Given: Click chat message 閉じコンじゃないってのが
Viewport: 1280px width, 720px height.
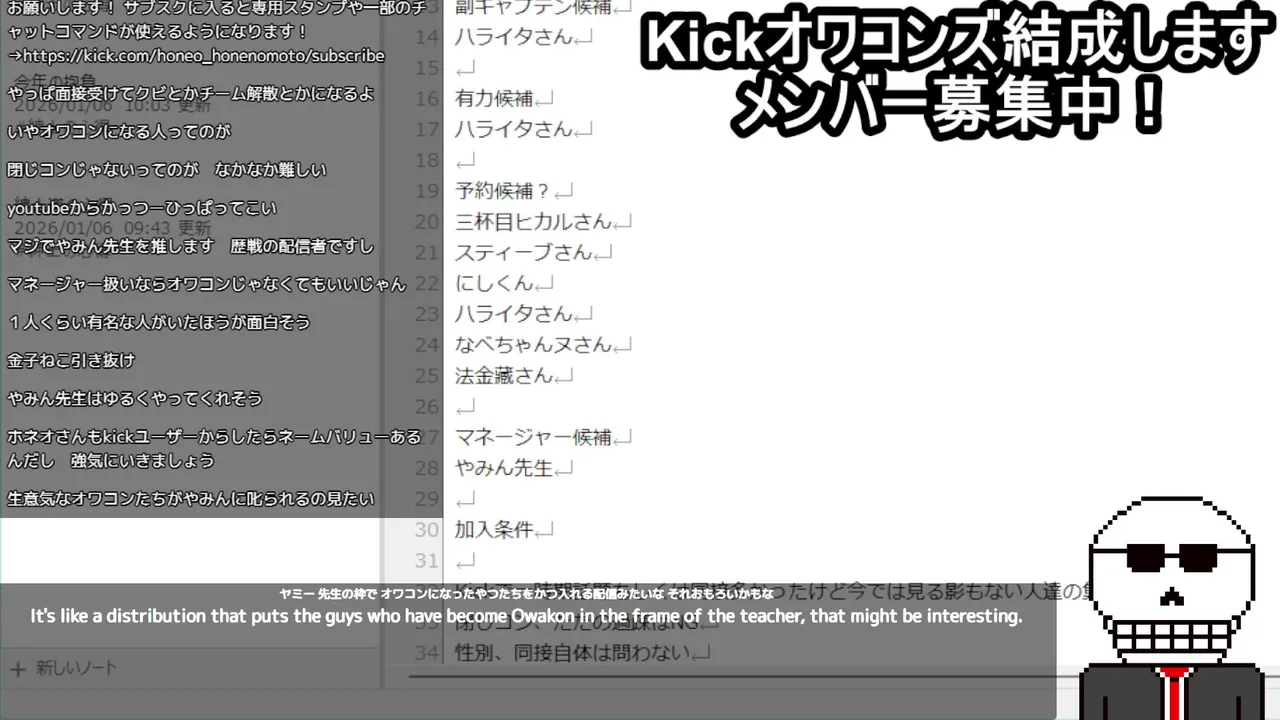Looking at the screenshot, I should tap(167, 170).
